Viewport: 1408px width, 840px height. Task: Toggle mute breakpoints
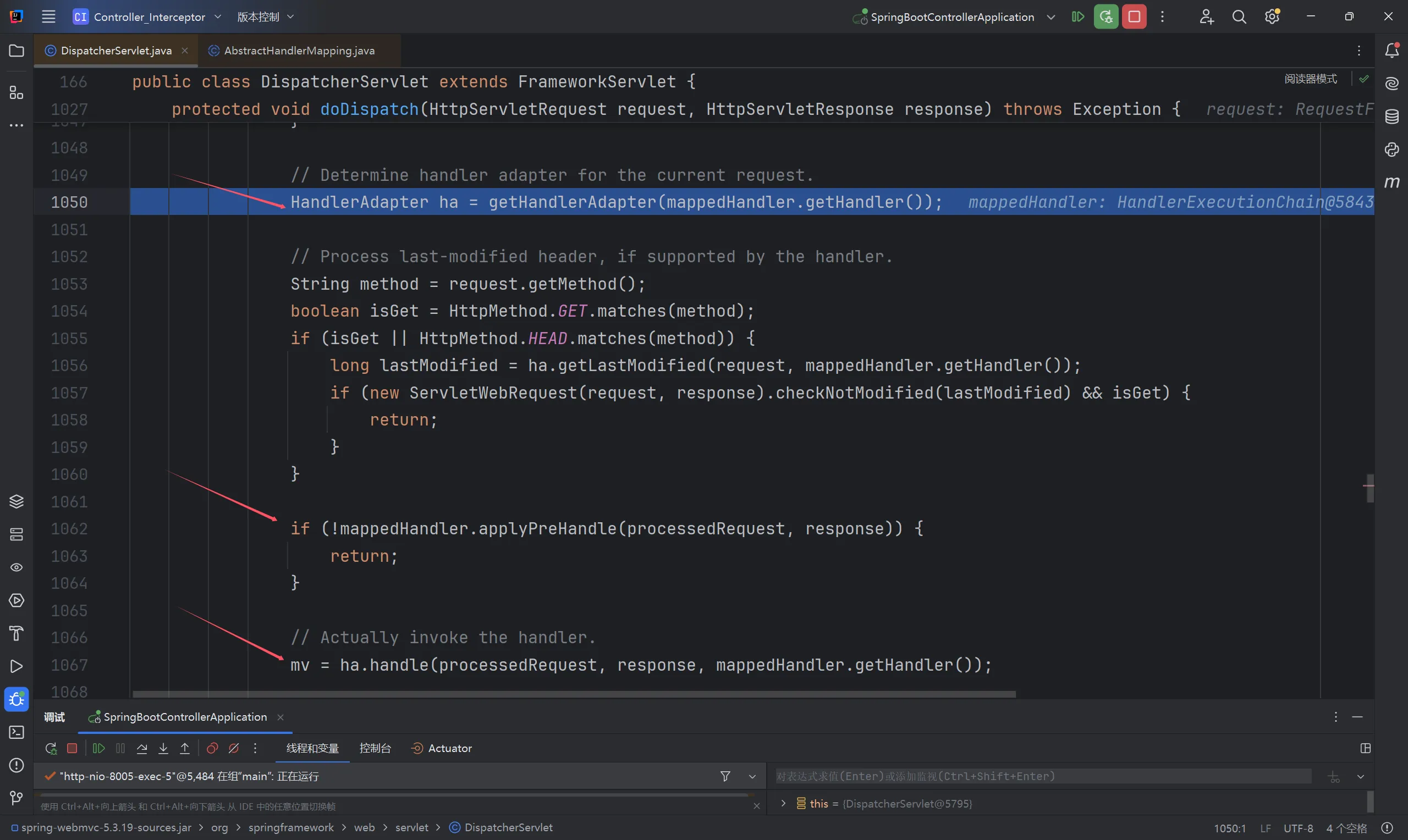click(x=233, y=748)
